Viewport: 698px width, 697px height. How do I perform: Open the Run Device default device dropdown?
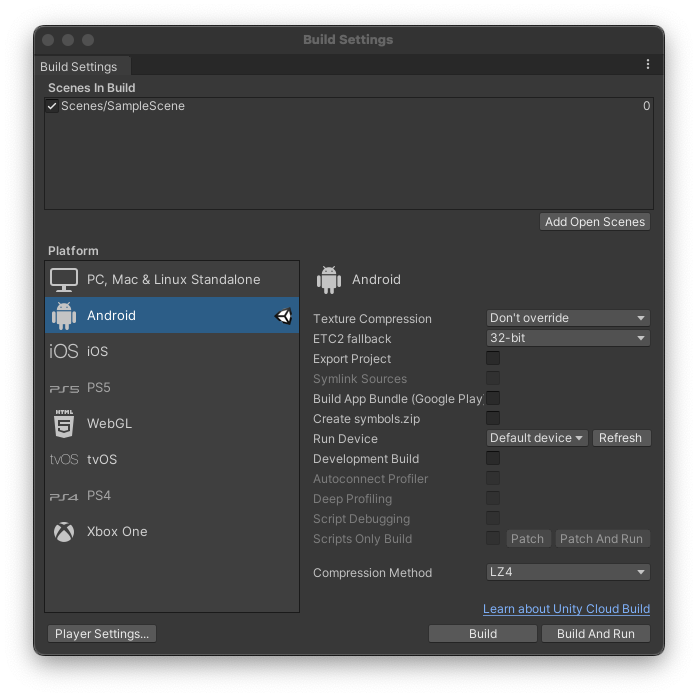point(537,438)
